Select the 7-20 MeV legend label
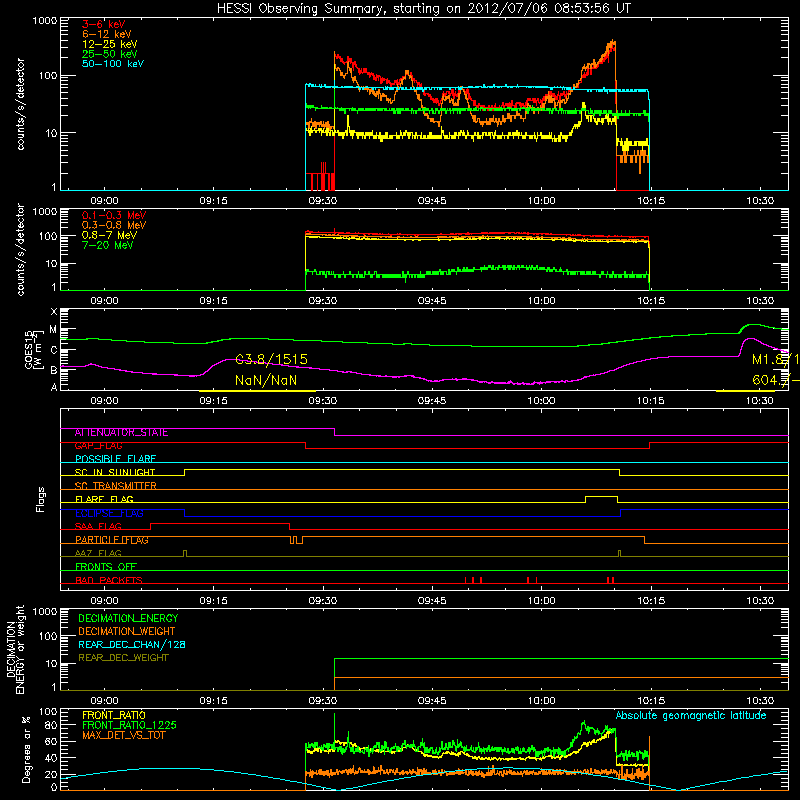Screen dimensions: 800x800 pyautogui.click(x=108, y=245)
